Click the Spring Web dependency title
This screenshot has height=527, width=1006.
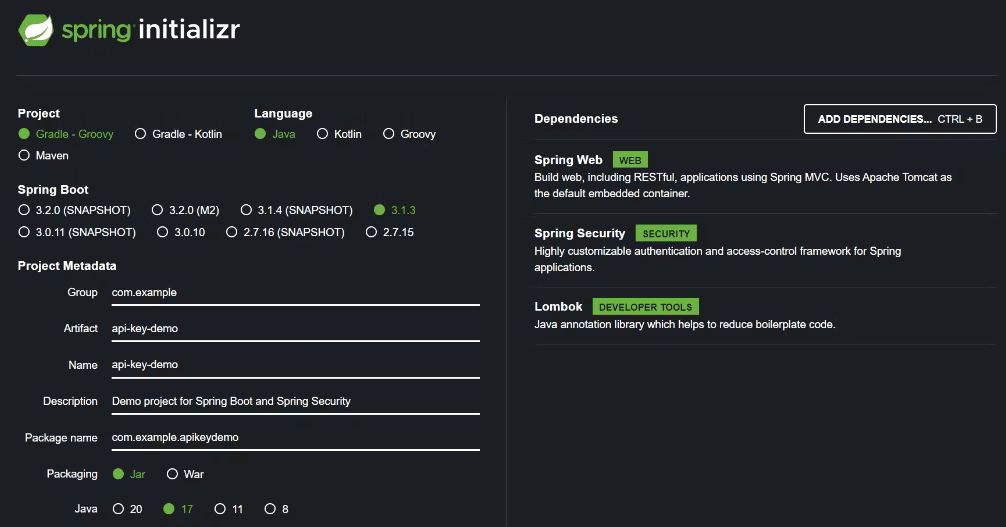pos(568,160)
